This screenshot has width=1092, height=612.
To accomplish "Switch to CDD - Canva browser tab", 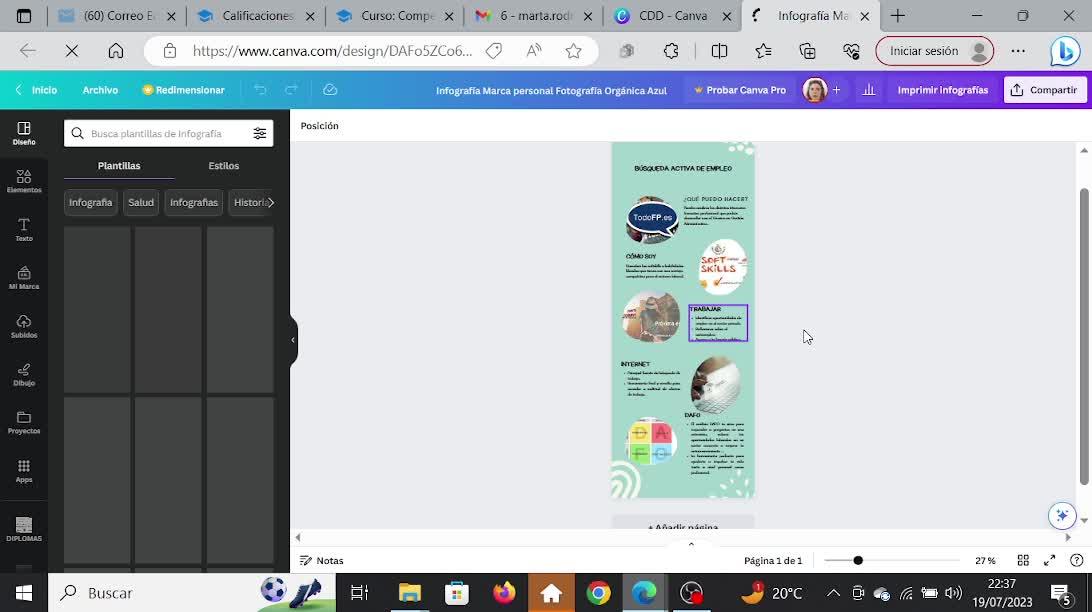I will (673, 15).
